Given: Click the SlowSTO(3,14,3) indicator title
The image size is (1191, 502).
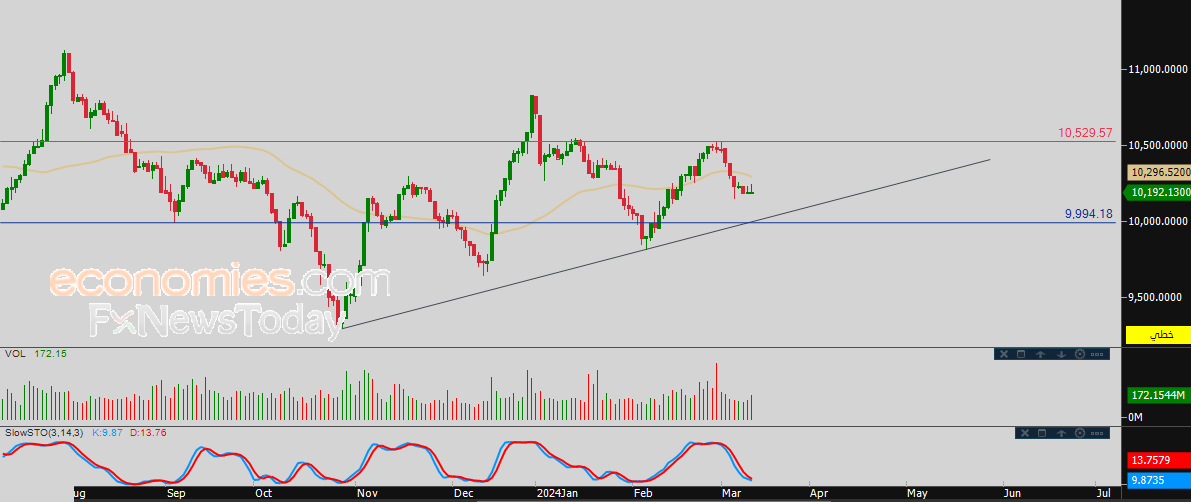Looking at the screenshot, I should (x=46, y=433).
